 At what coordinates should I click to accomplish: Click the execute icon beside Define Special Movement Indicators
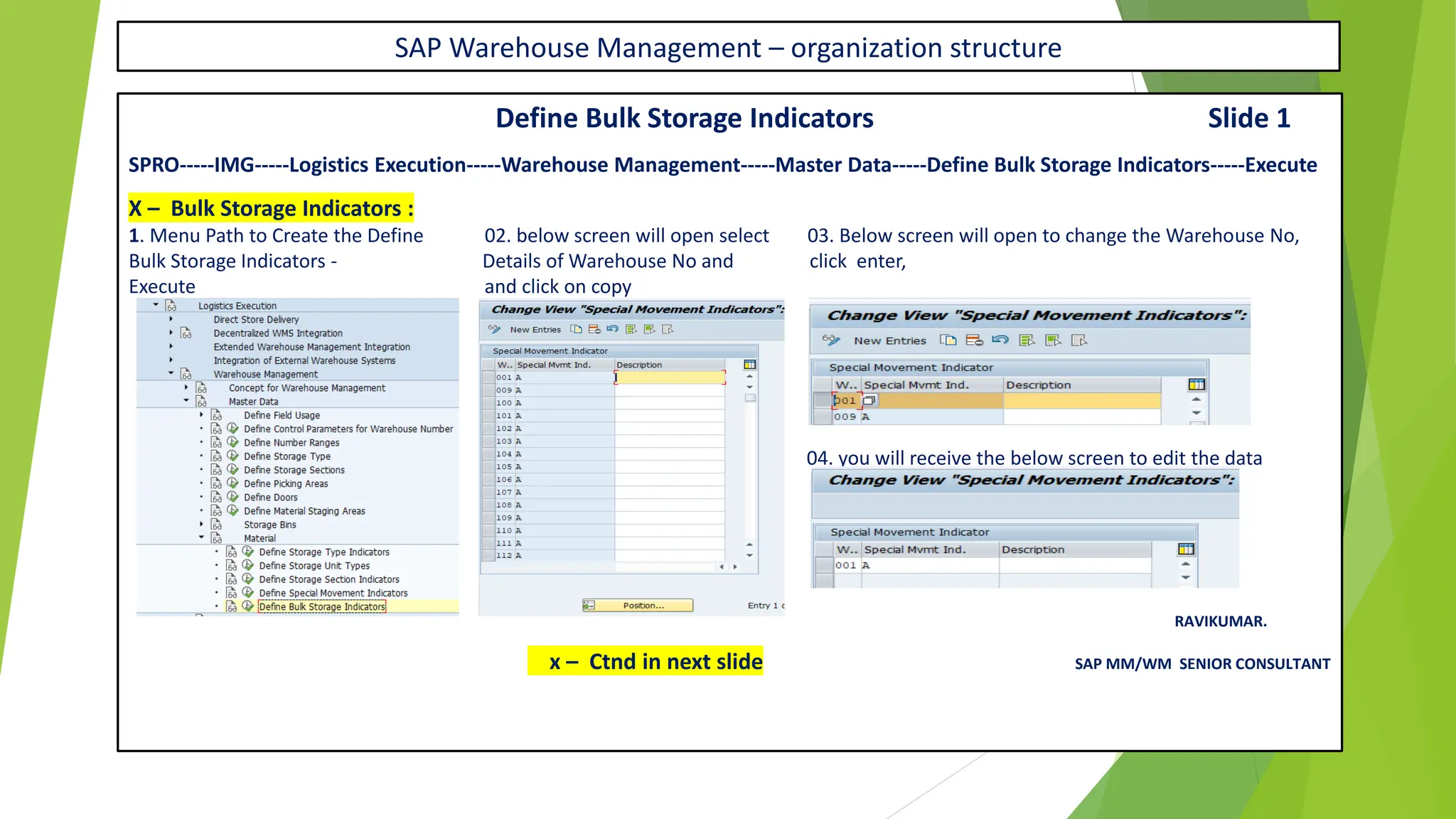point(247,593)
